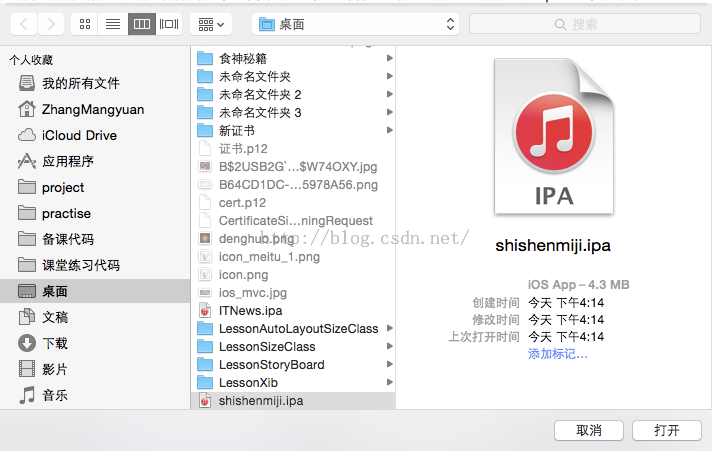
Task: Click ITNews.ipa file icon
Action: pyautogui.click(x=205, y=311)
